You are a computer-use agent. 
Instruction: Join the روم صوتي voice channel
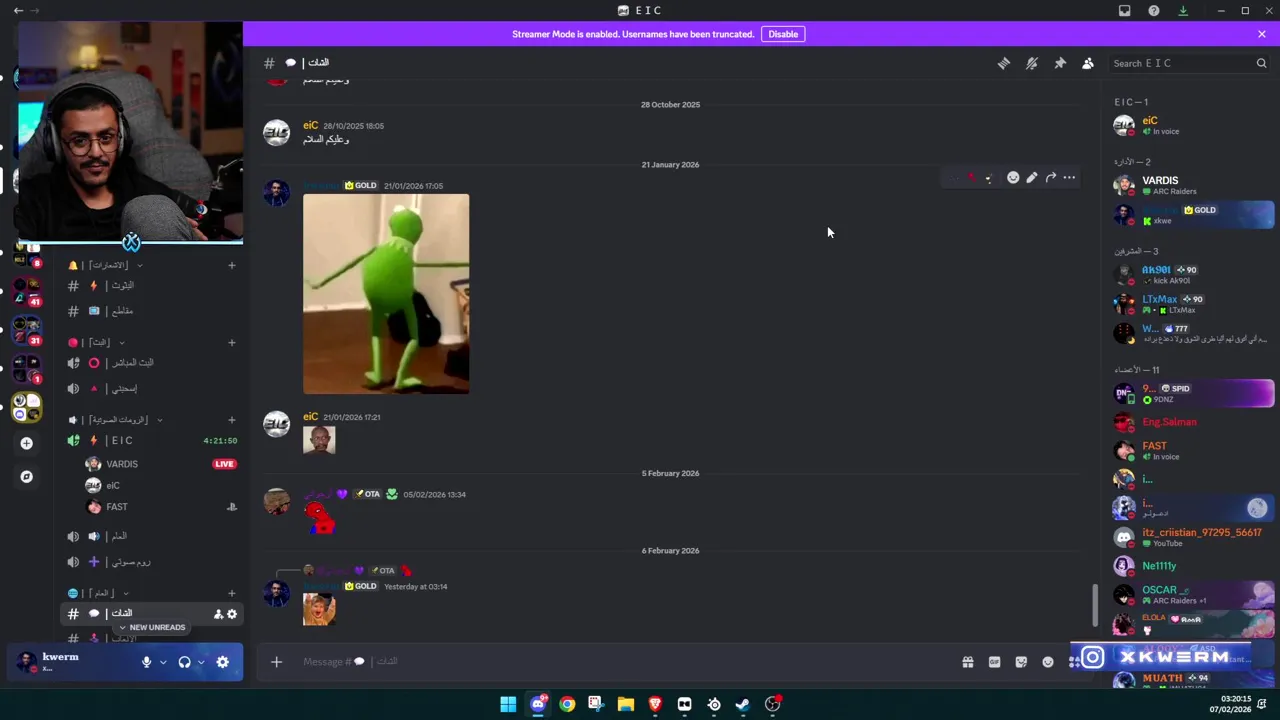[150, 562]
